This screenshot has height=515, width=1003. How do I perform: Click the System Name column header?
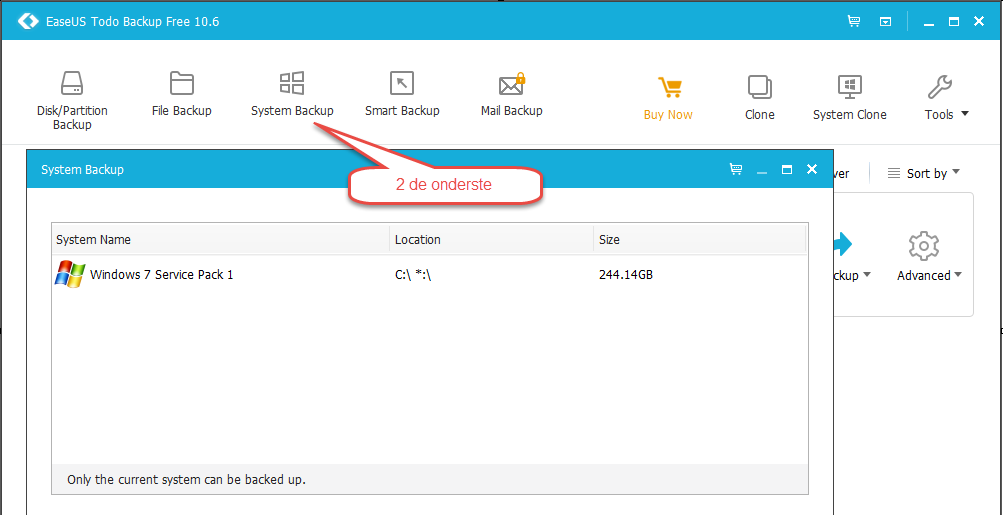tap(221, 240)
